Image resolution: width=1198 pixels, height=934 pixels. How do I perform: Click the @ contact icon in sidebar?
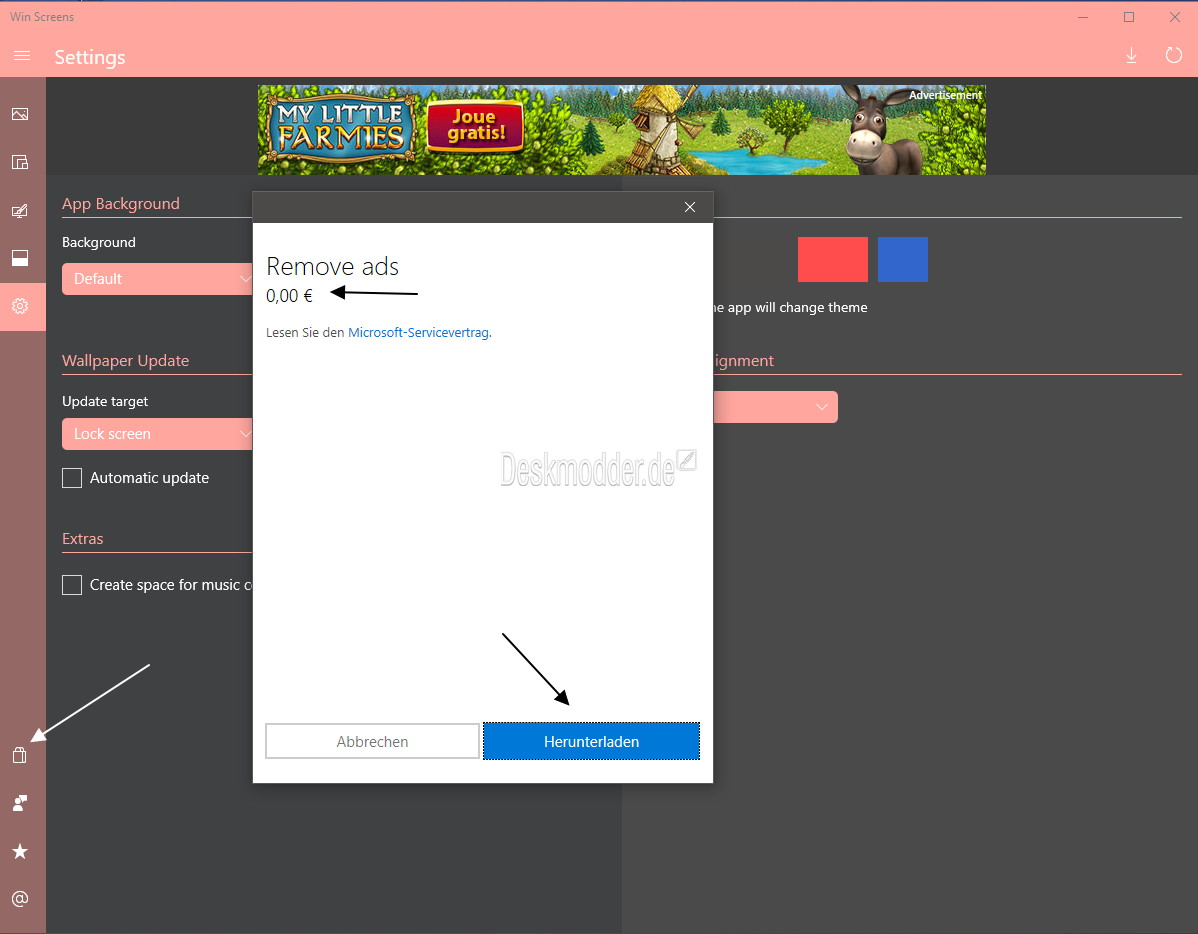pos(20,899)
